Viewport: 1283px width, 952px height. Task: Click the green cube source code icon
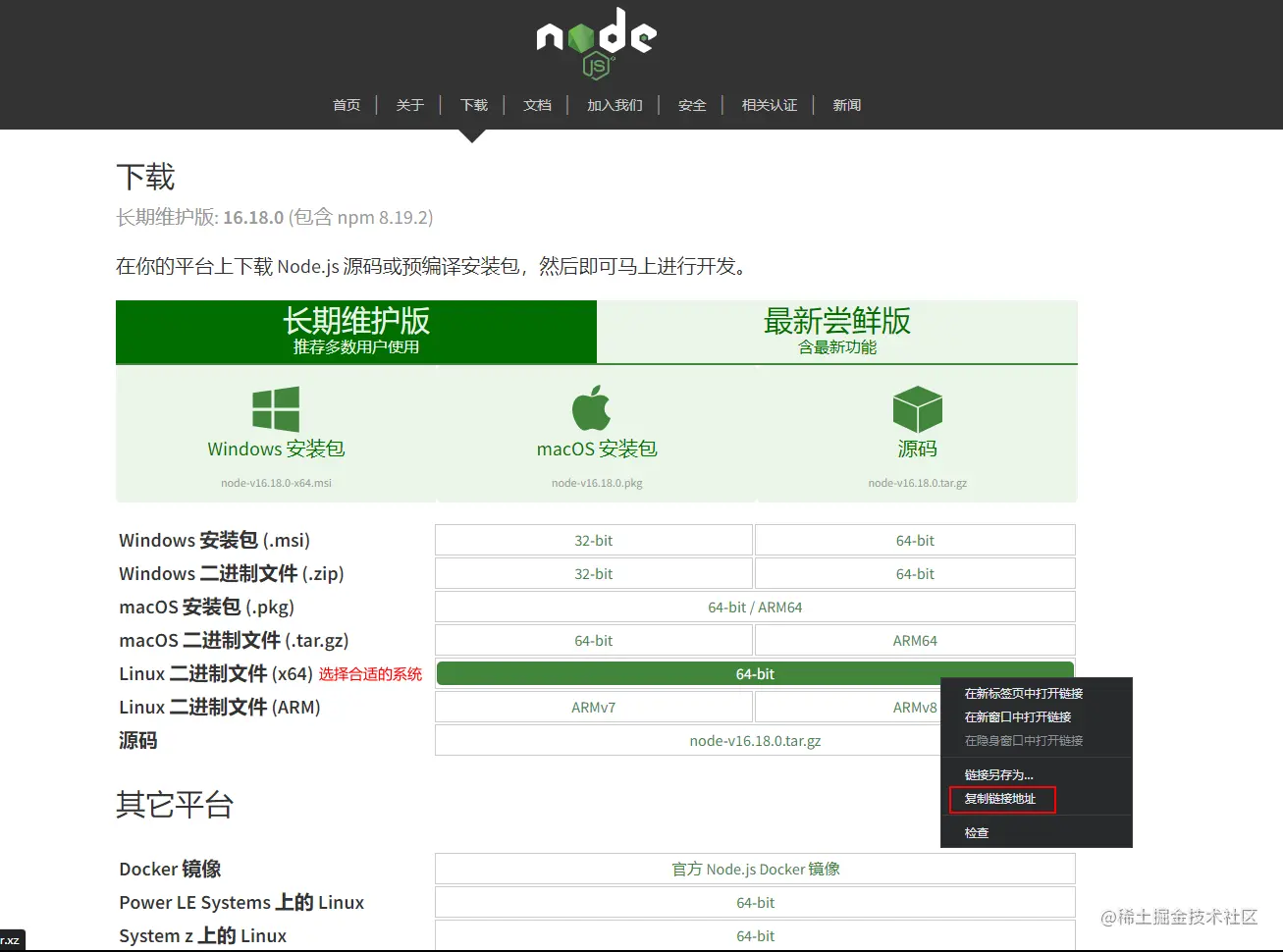pyautogui.click(x=918, y=408)
